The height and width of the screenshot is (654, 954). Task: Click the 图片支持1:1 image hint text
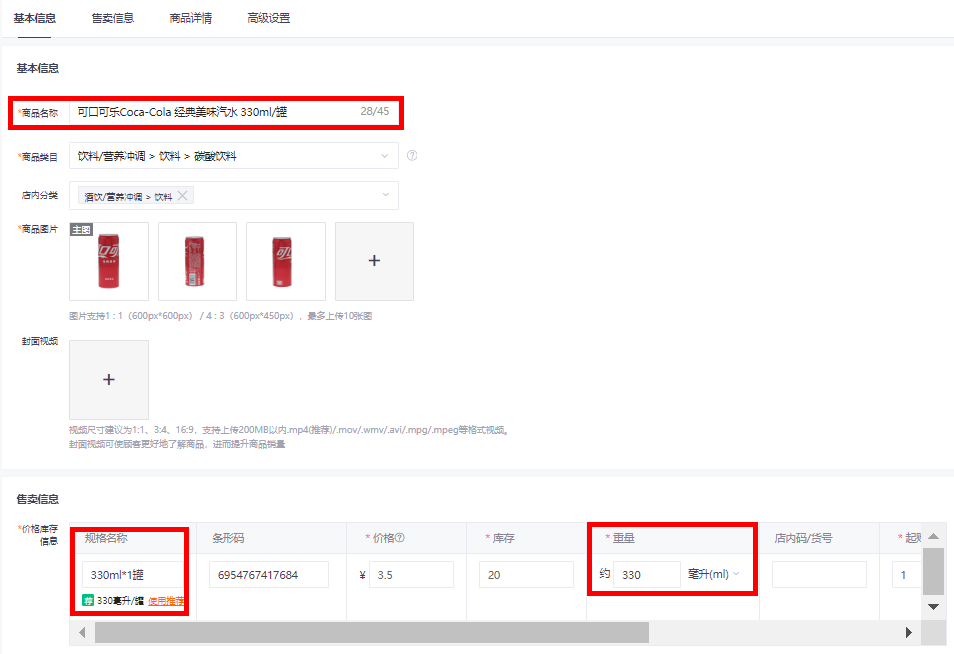click(220, 316)
